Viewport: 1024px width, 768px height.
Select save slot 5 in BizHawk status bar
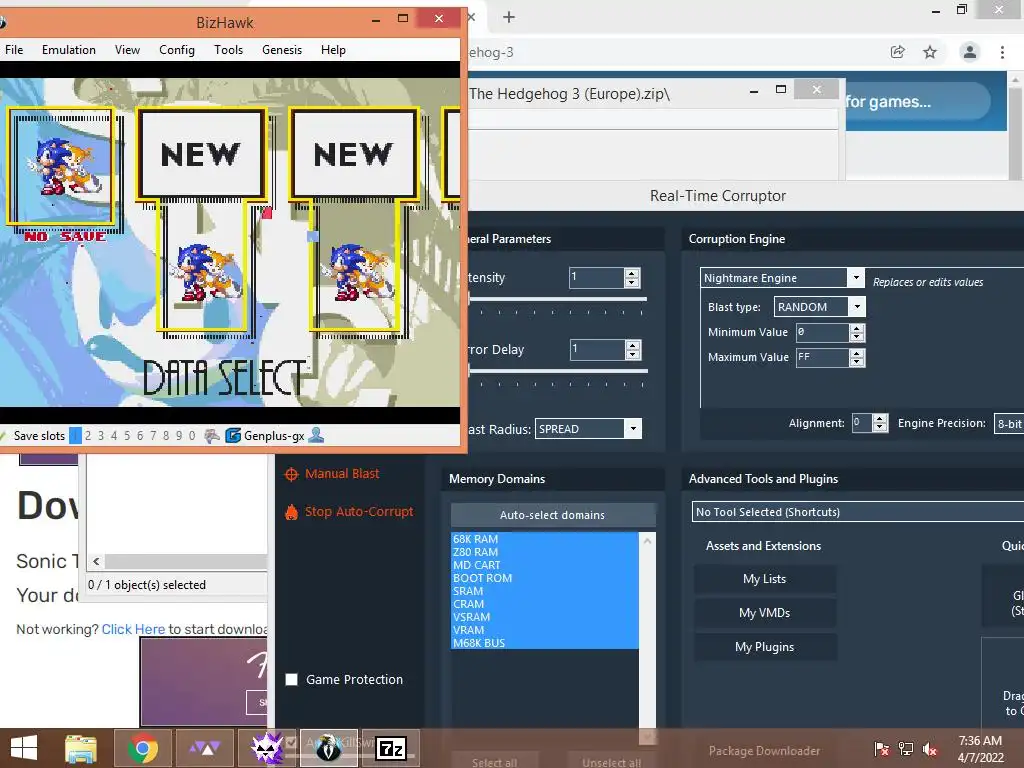coord(127,436)
